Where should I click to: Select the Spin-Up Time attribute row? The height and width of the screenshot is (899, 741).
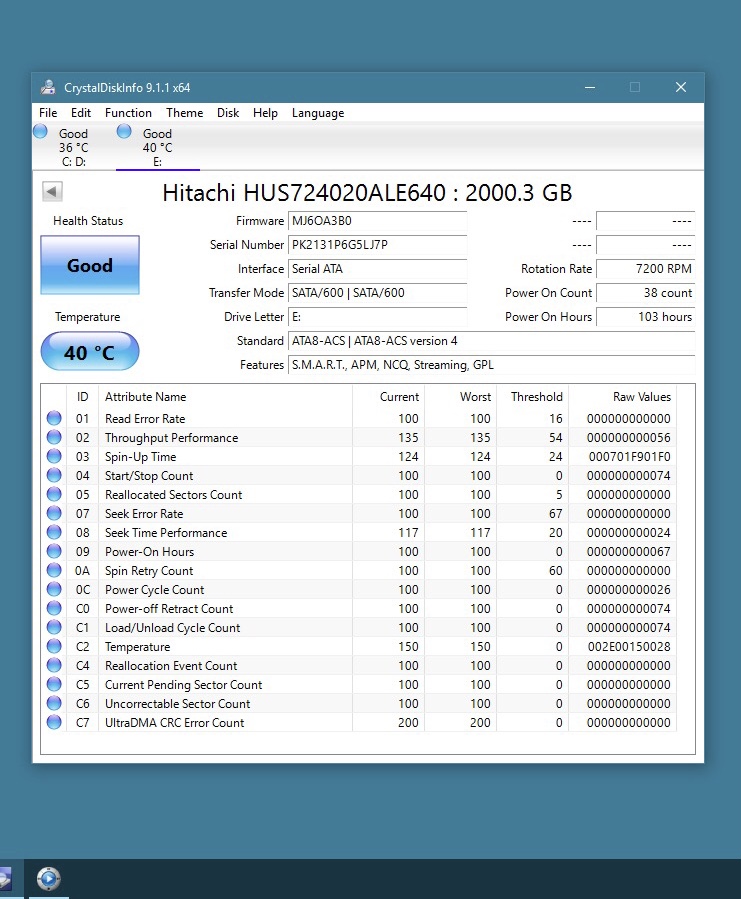click(359, 456)
